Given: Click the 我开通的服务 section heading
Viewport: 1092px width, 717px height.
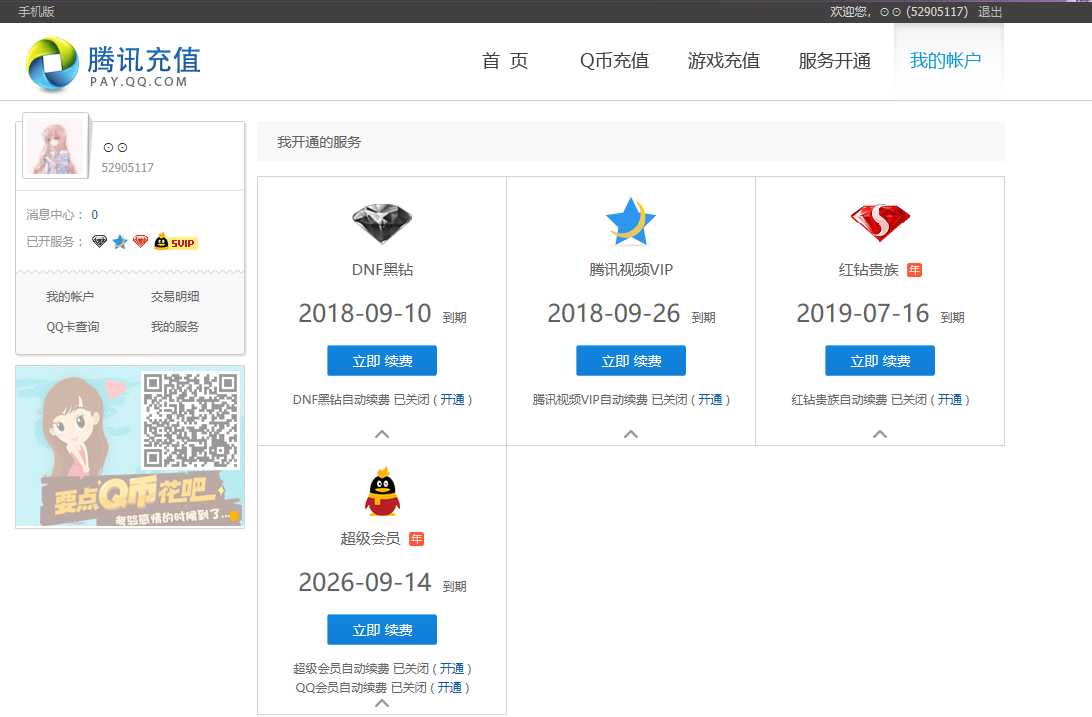Looking at the screenshot, I should [x=319, y=142].
